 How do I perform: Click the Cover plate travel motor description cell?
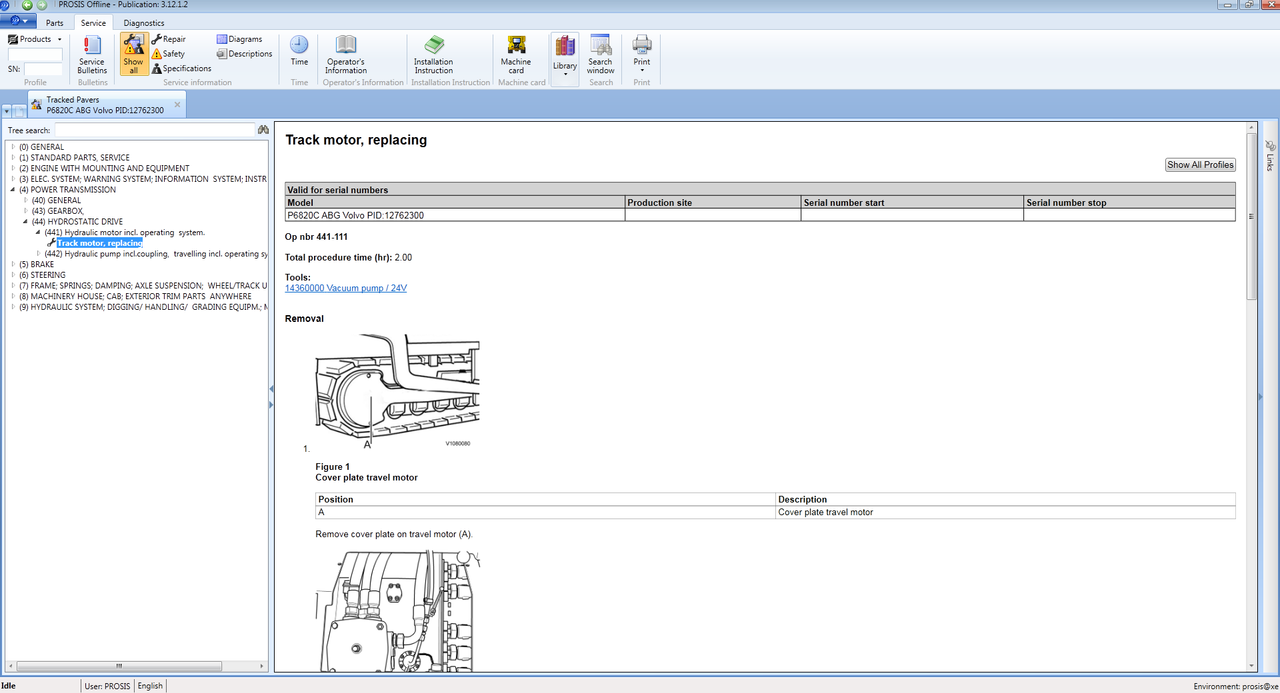pos(1006,512)
